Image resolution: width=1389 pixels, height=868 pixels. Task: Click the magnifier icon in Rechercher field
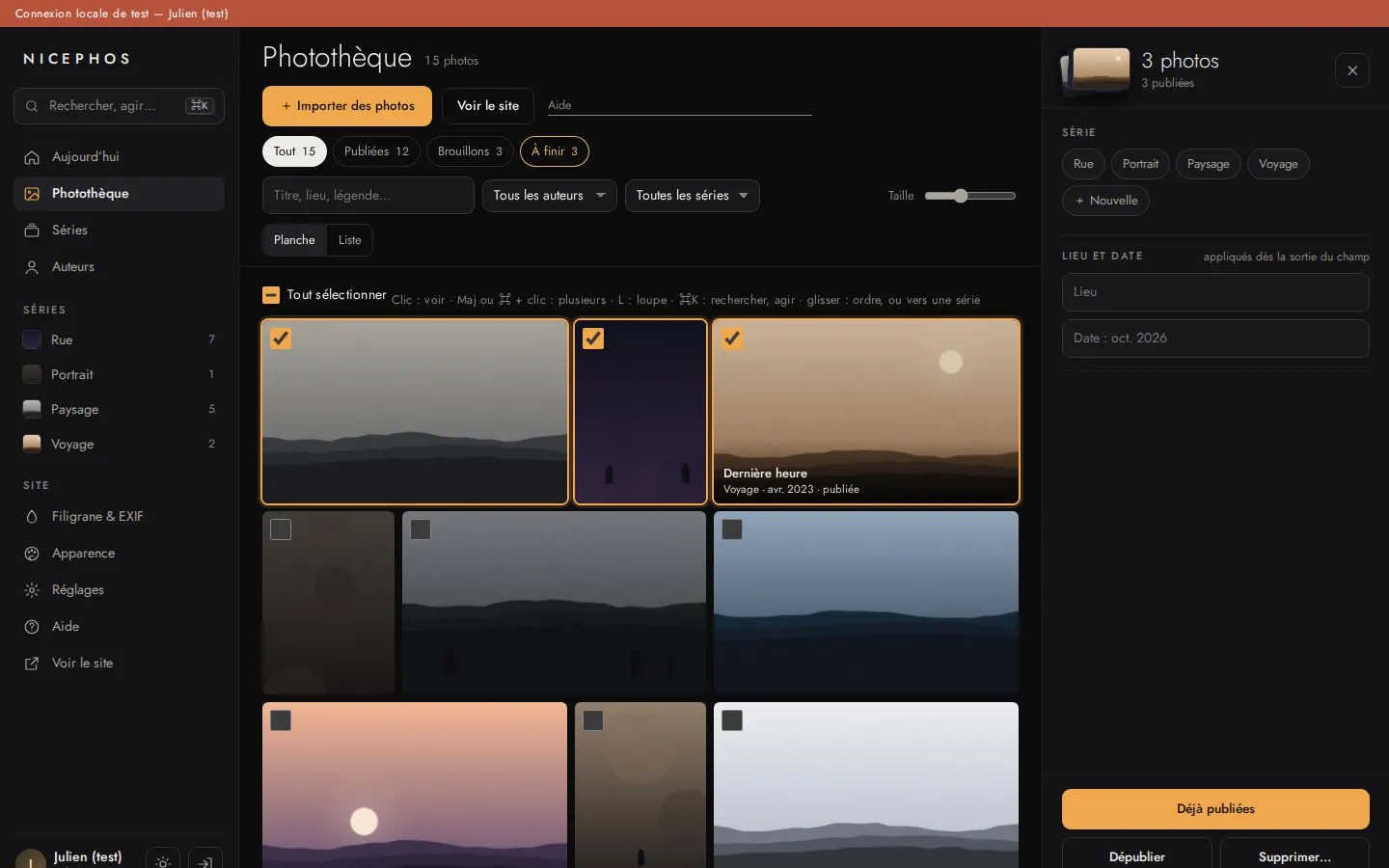pyautogui.click(x=32, y=106)
